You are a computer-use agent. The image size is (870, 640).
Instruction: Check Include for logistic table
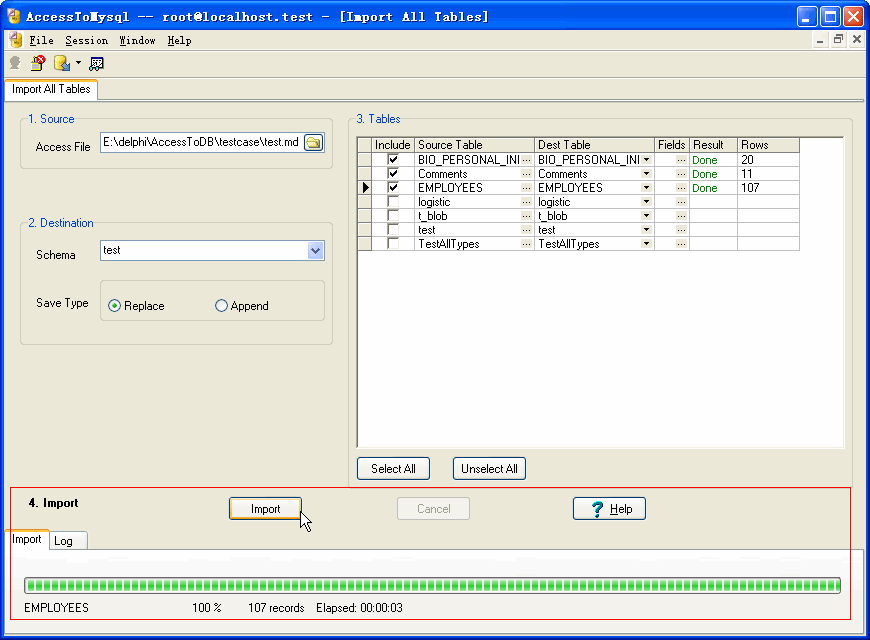point(393,201)
